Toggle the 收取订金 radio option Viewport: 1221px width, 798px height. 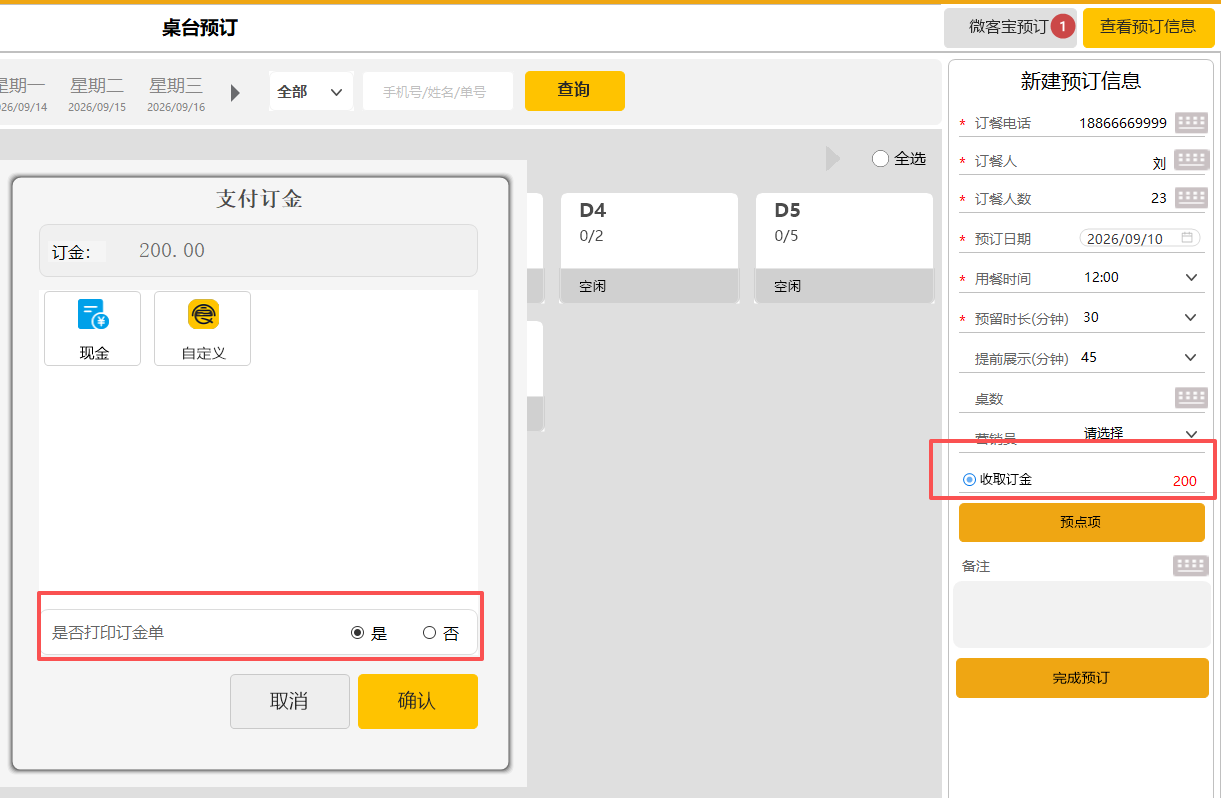(969, 480)
